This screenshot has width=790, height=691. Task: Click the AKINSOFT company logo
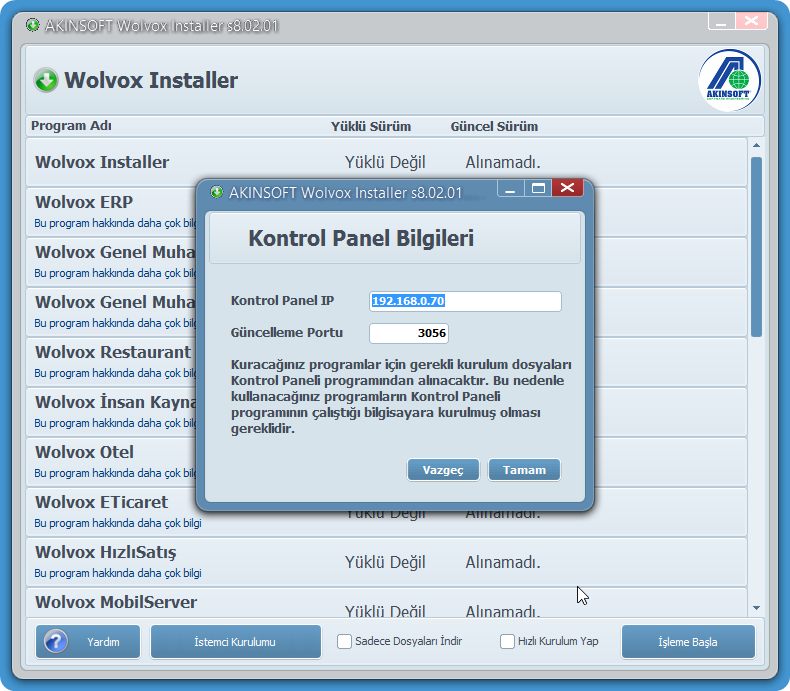[x=729, y=80]
